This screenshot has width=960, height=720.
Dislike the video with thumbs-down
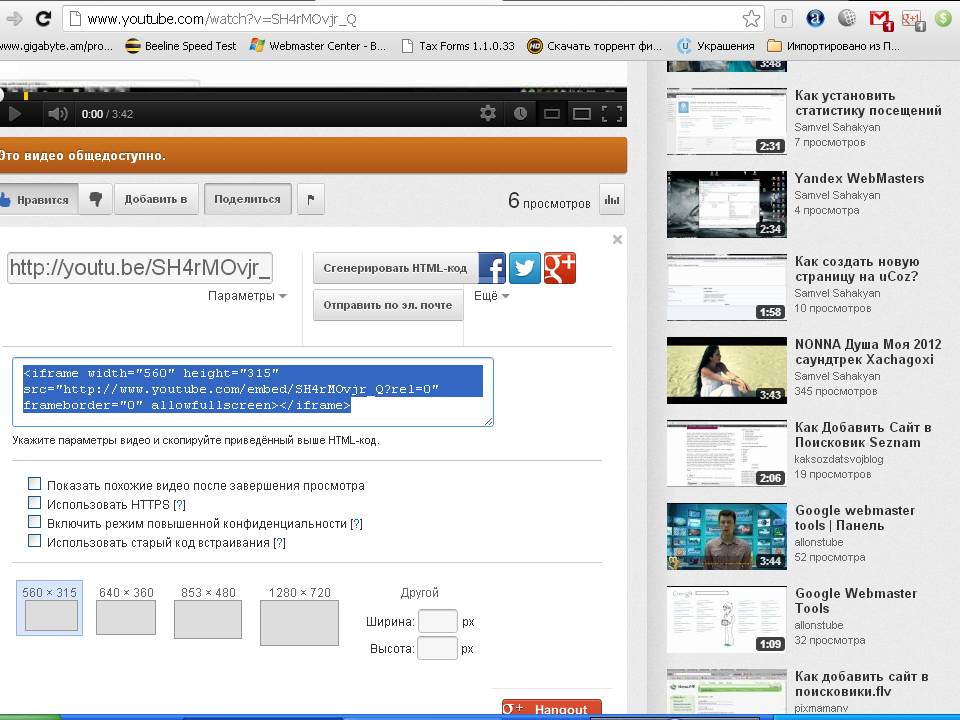96,199
